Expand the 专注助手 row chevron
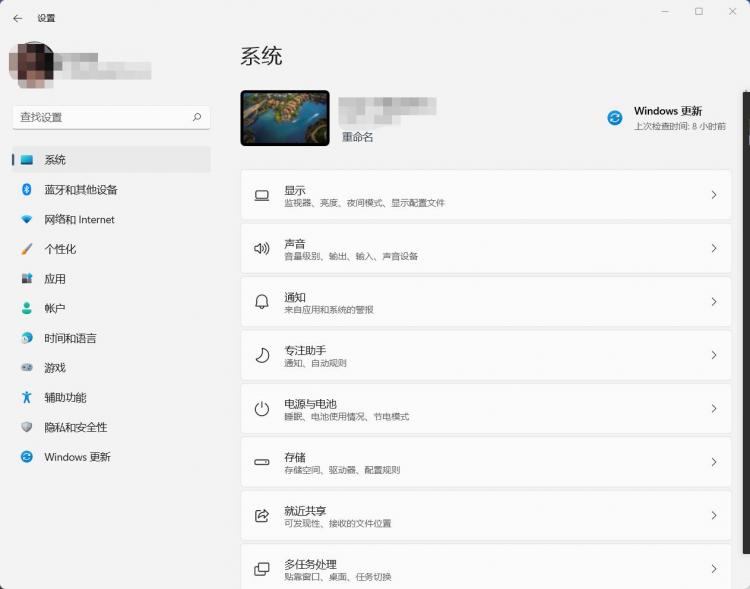Image resolution: width=750 pixels, height=589 pixels. click(x=714, y=355)
